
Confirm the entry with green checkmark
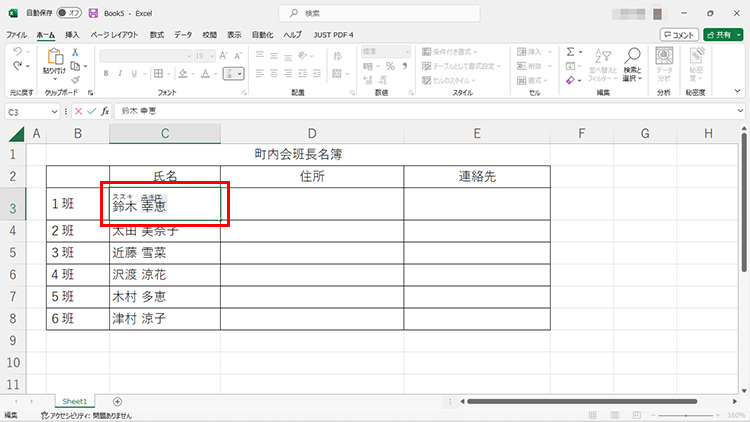[92, 111]
